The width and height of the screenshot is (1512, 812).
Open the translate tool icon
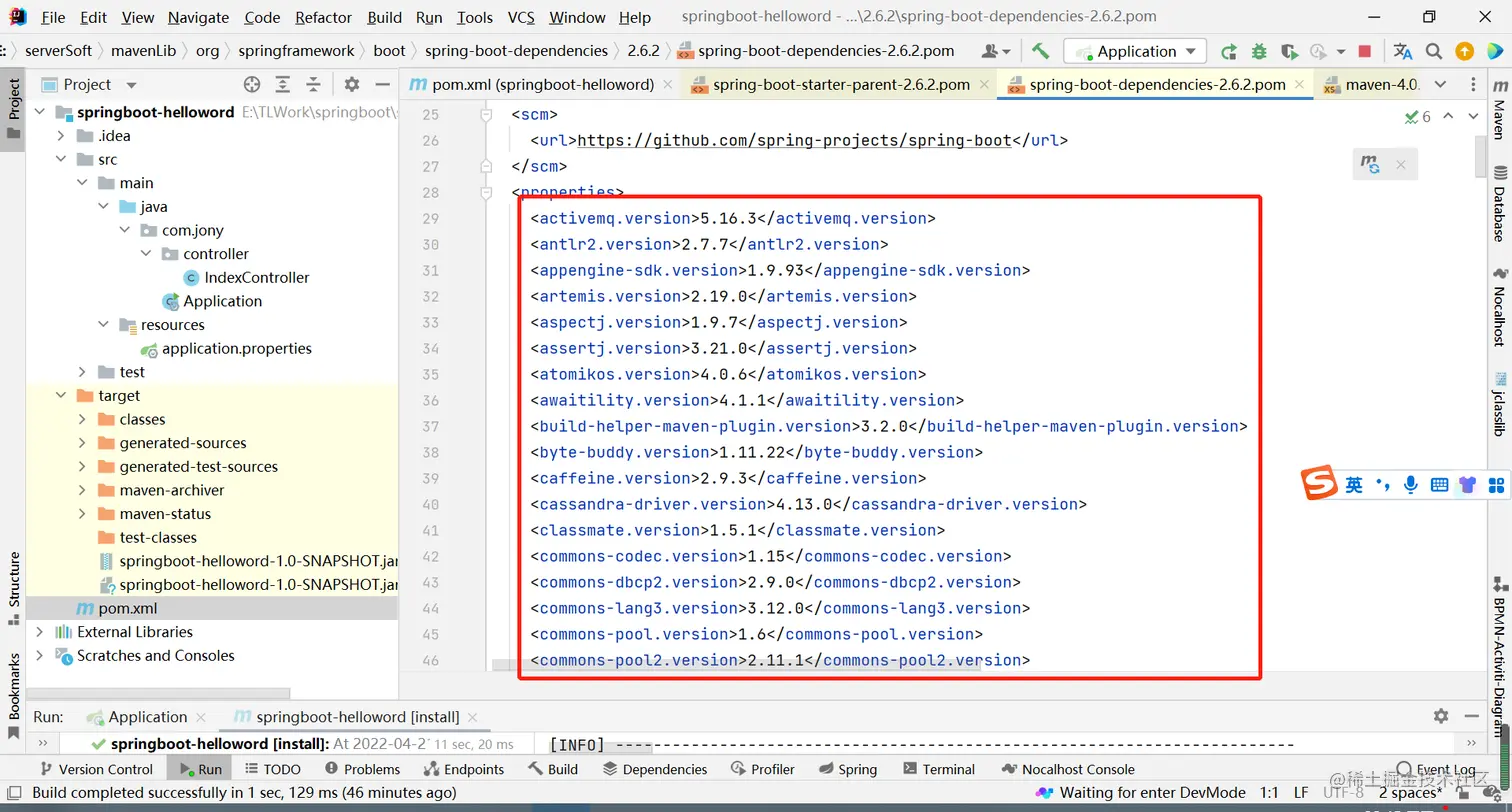1403,51
